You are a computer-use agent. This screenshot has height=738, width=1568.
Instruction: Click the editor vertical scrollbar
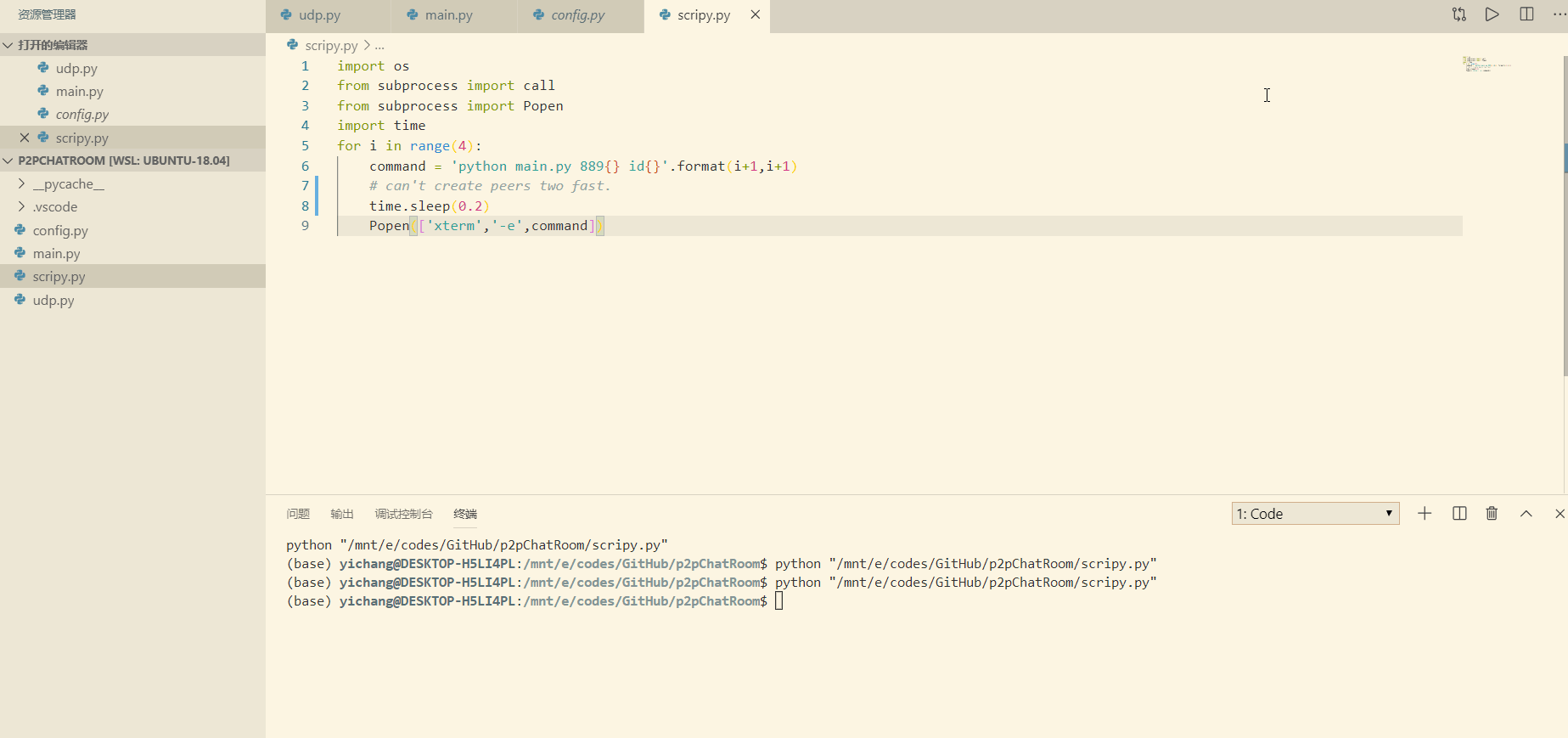(x=1565, y=217)
